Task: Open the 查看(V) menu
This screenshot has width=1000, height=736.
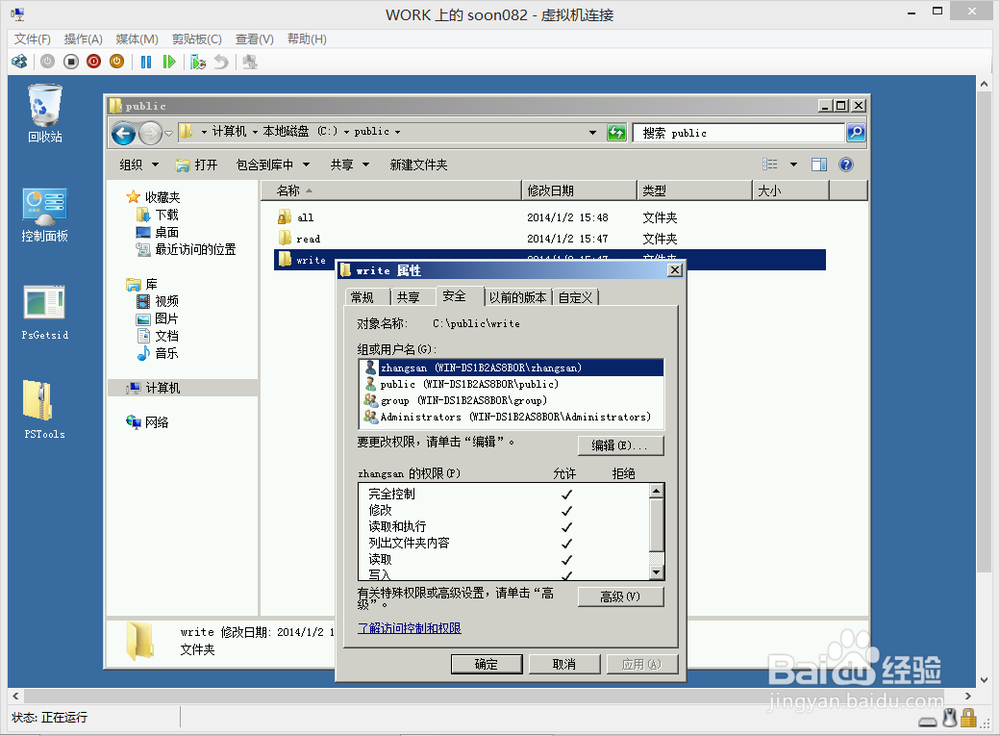Action: [x=254, y=39]
